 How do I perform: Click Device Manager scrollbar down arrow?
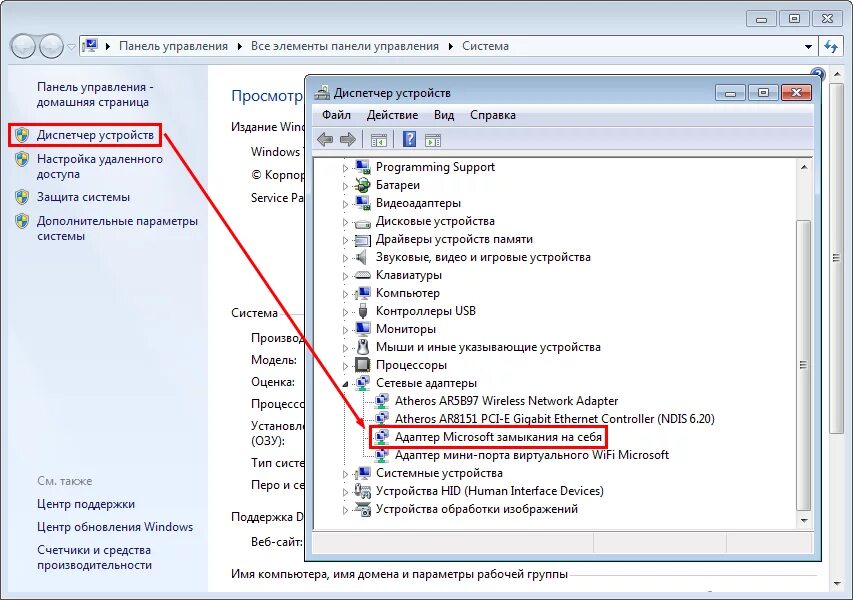[803, 520]
